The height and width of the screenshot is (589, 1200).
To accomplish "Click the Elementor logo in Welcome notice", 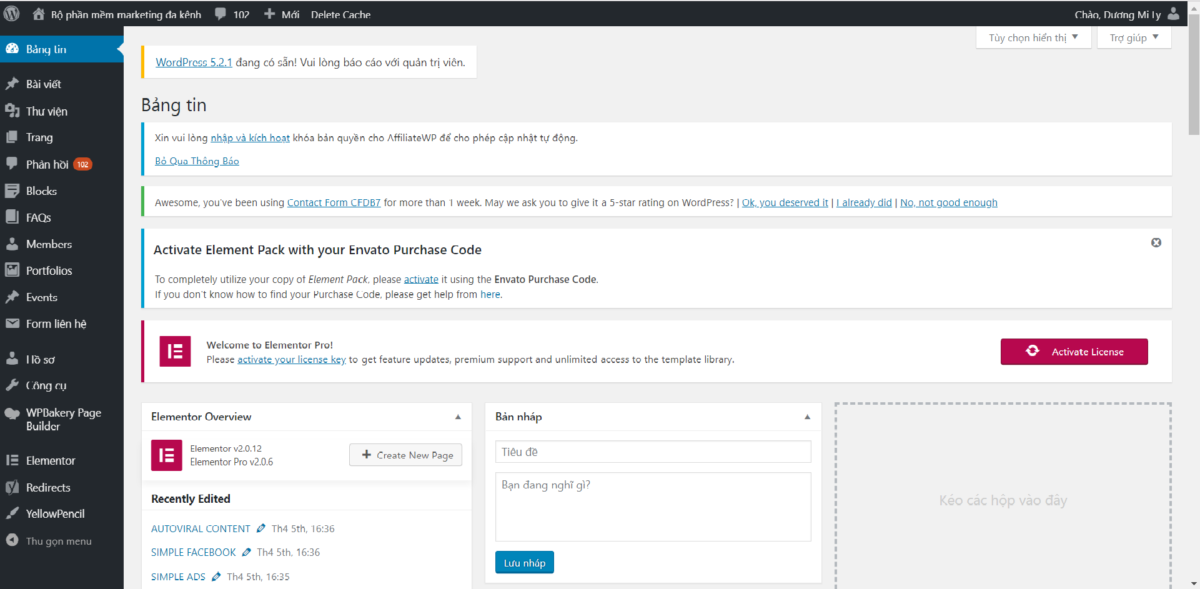I will click(x=175, y=351).
